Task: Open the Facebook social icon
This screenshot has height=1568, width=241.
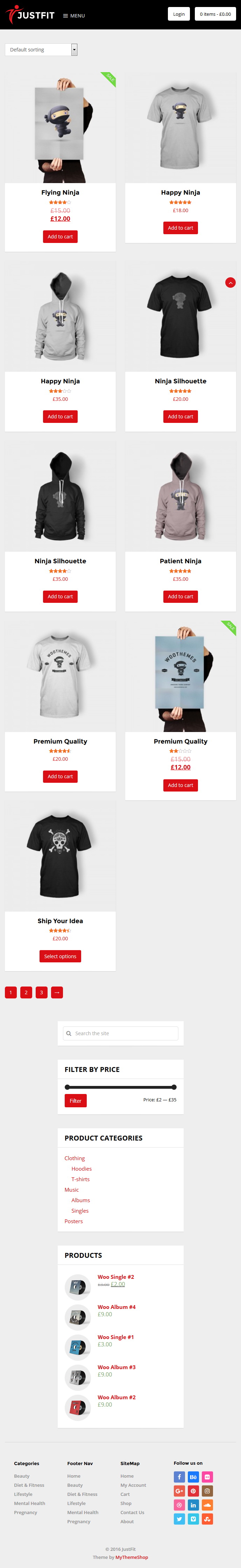Action: click(179, 1477)
